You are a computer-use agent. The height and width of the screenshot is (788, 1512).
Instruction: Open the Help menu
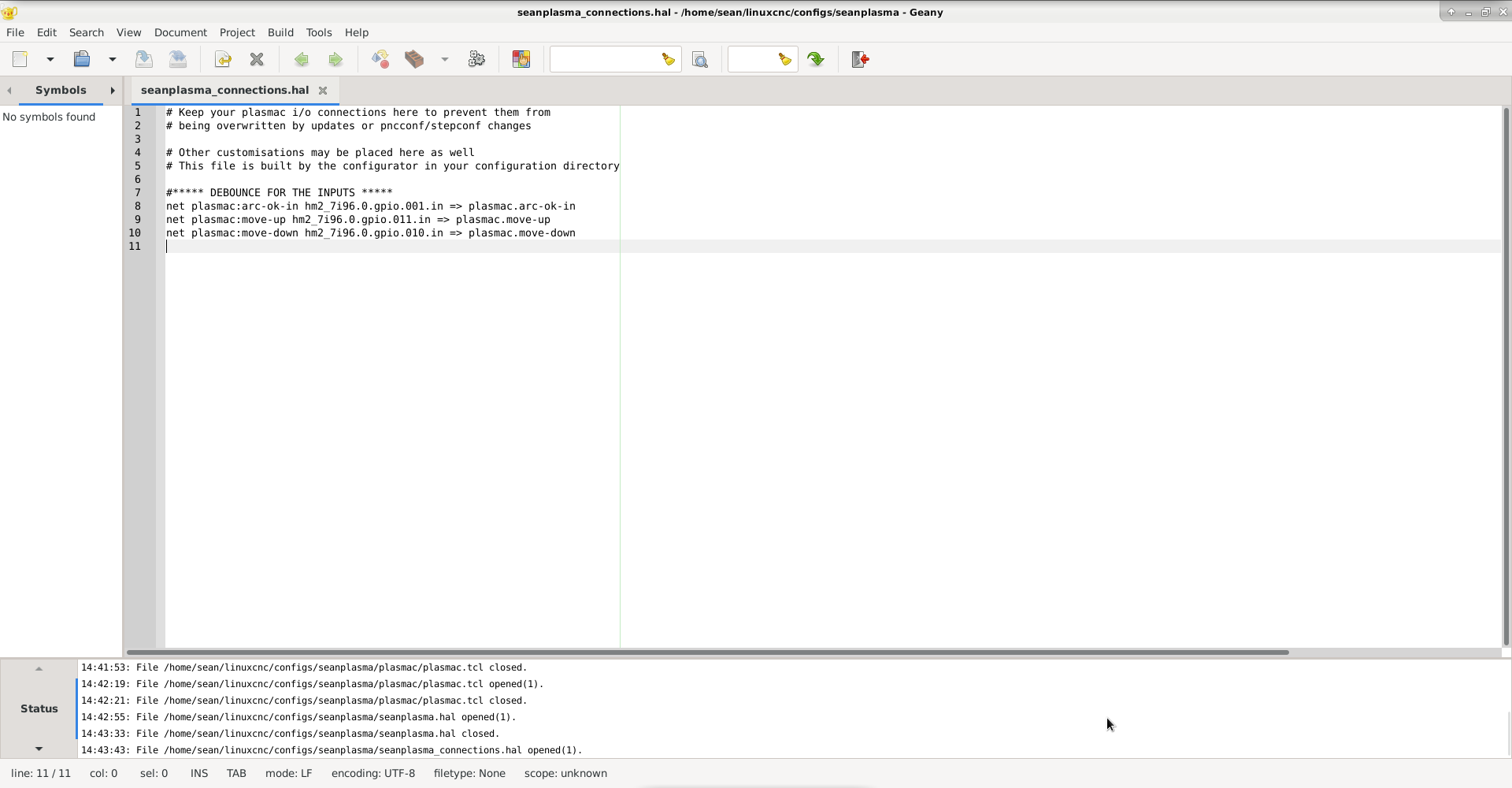(x=357, y=32)
